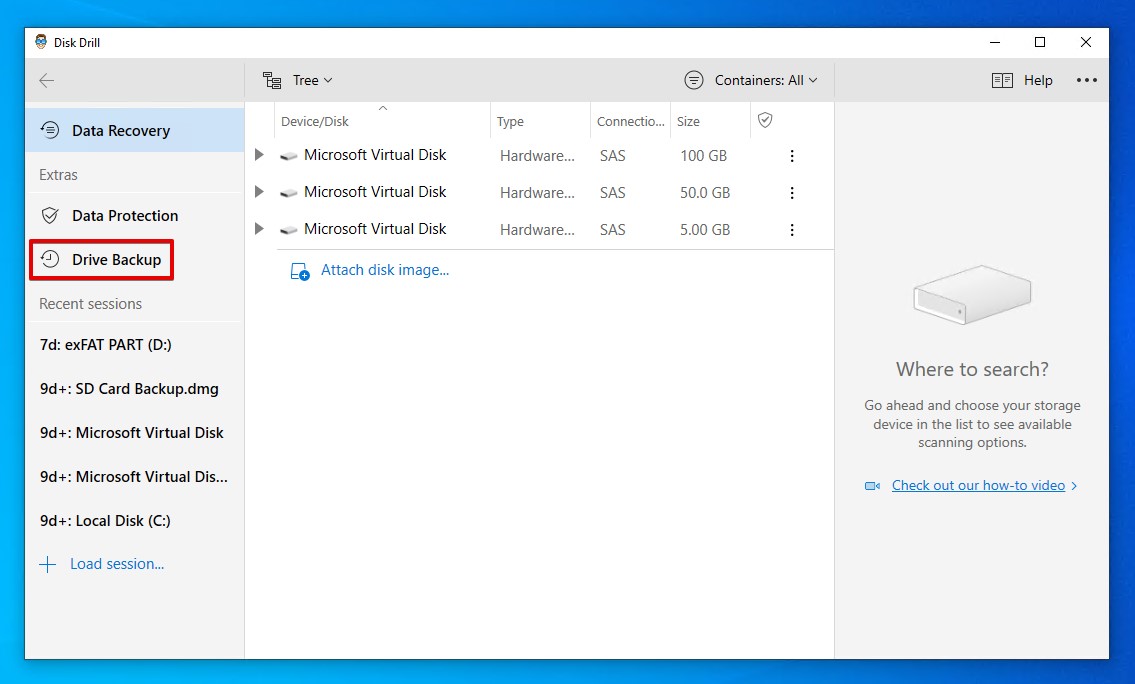
Task: Click the drive icon of the 50.0 GB disk
Action: click(x=289, y=193)
